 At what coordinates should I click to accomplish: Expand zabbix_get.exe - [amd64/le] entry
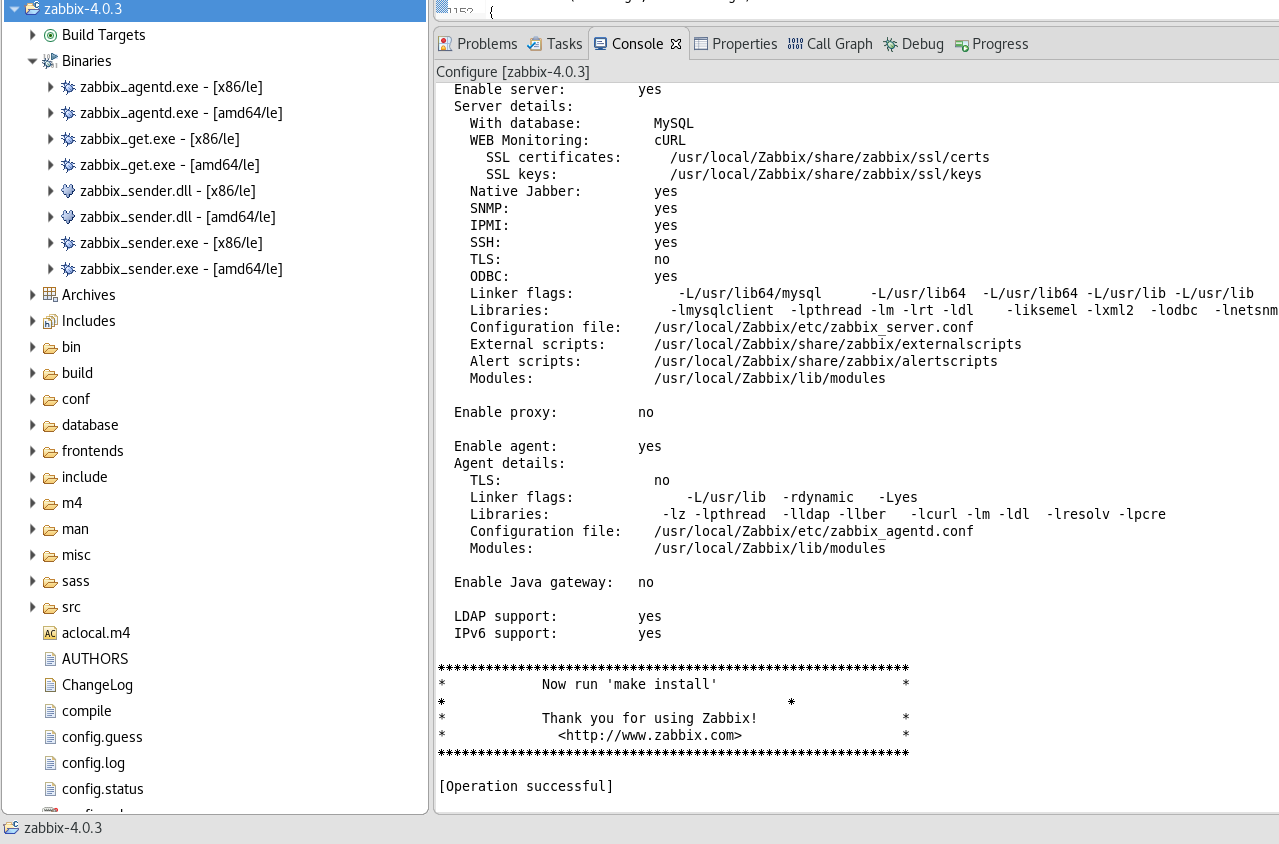(51, 165)
